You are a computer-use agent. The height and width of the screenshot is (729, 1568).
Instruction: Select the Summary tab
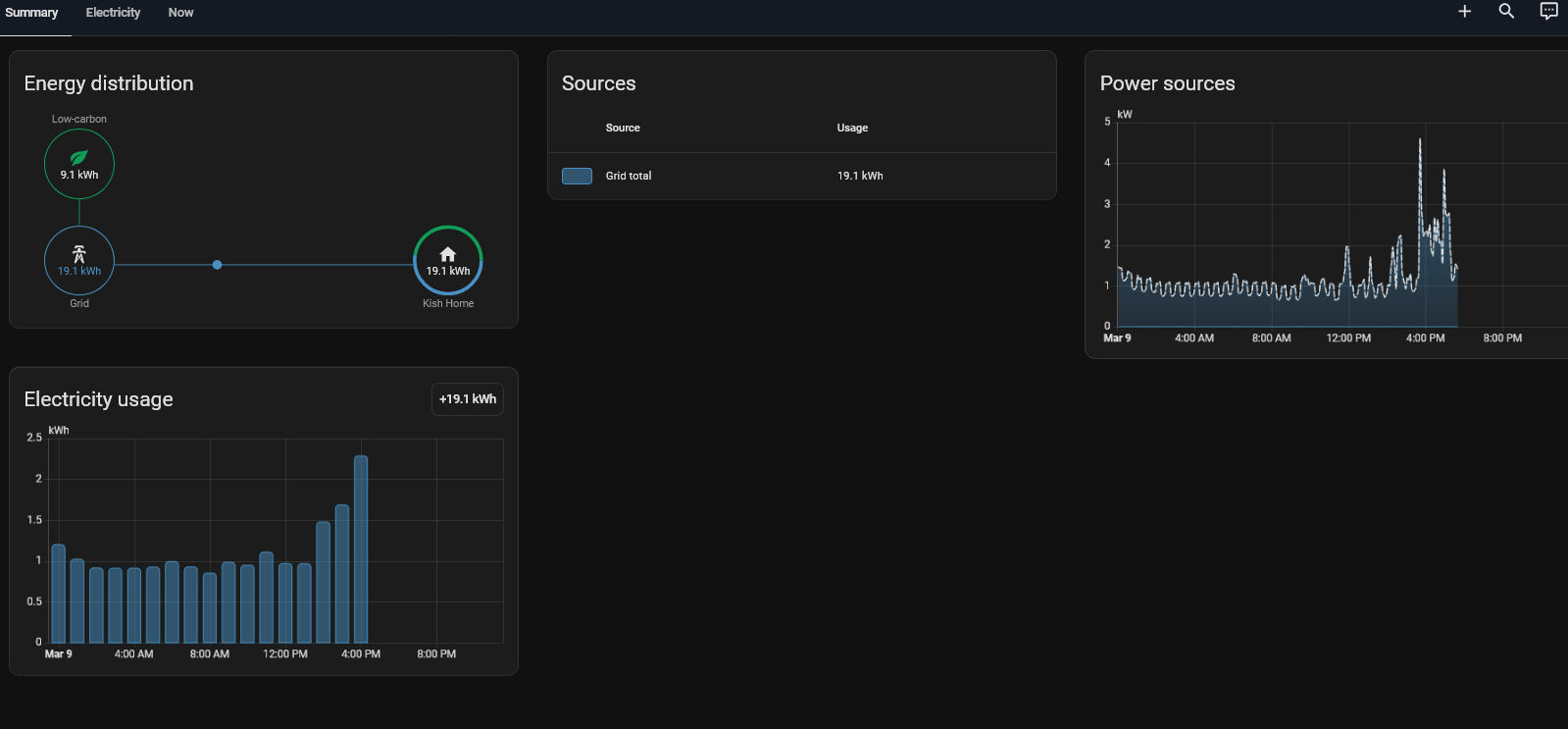click(x=31, y=13)
